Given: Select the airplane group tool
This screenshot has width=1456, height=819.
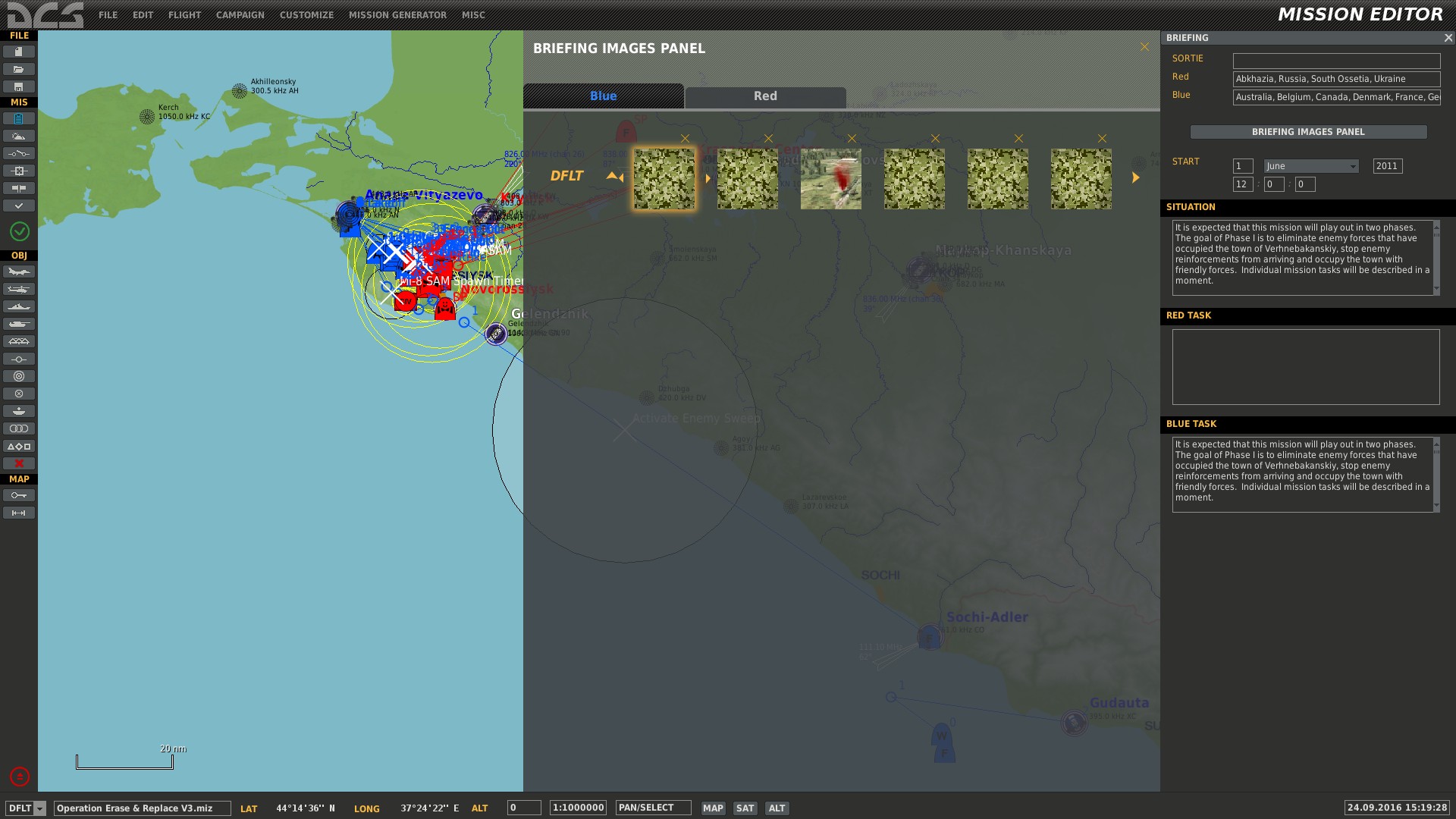Looking at the screenshot, I should coord(19,271).
